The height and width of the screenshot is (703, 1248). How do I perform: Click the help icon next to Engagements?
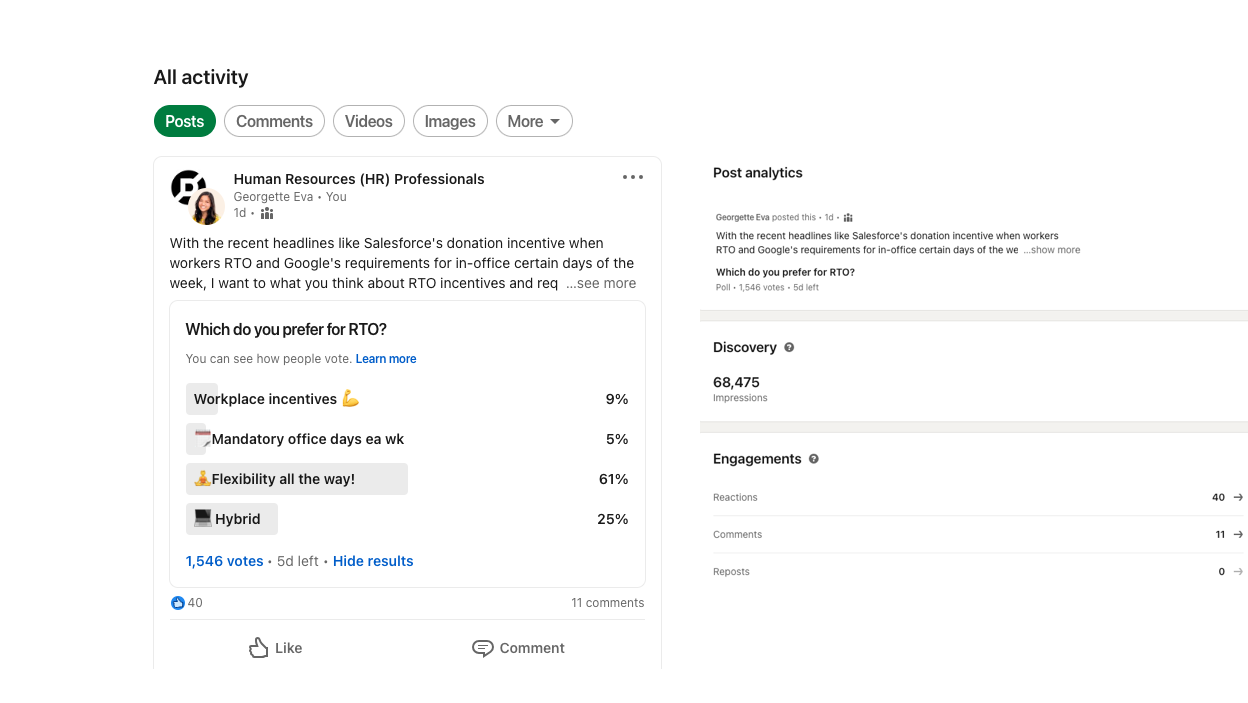[x=813, y=459]
